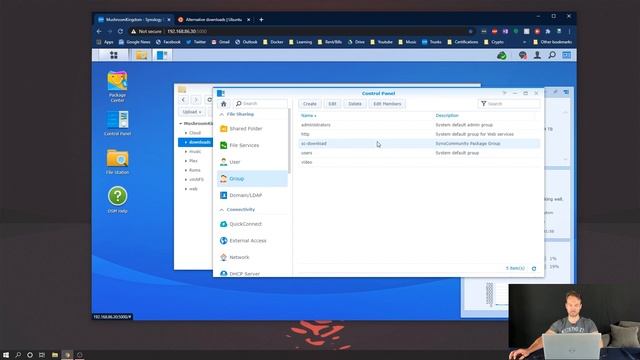Click the Create group button

click(309, 104)
